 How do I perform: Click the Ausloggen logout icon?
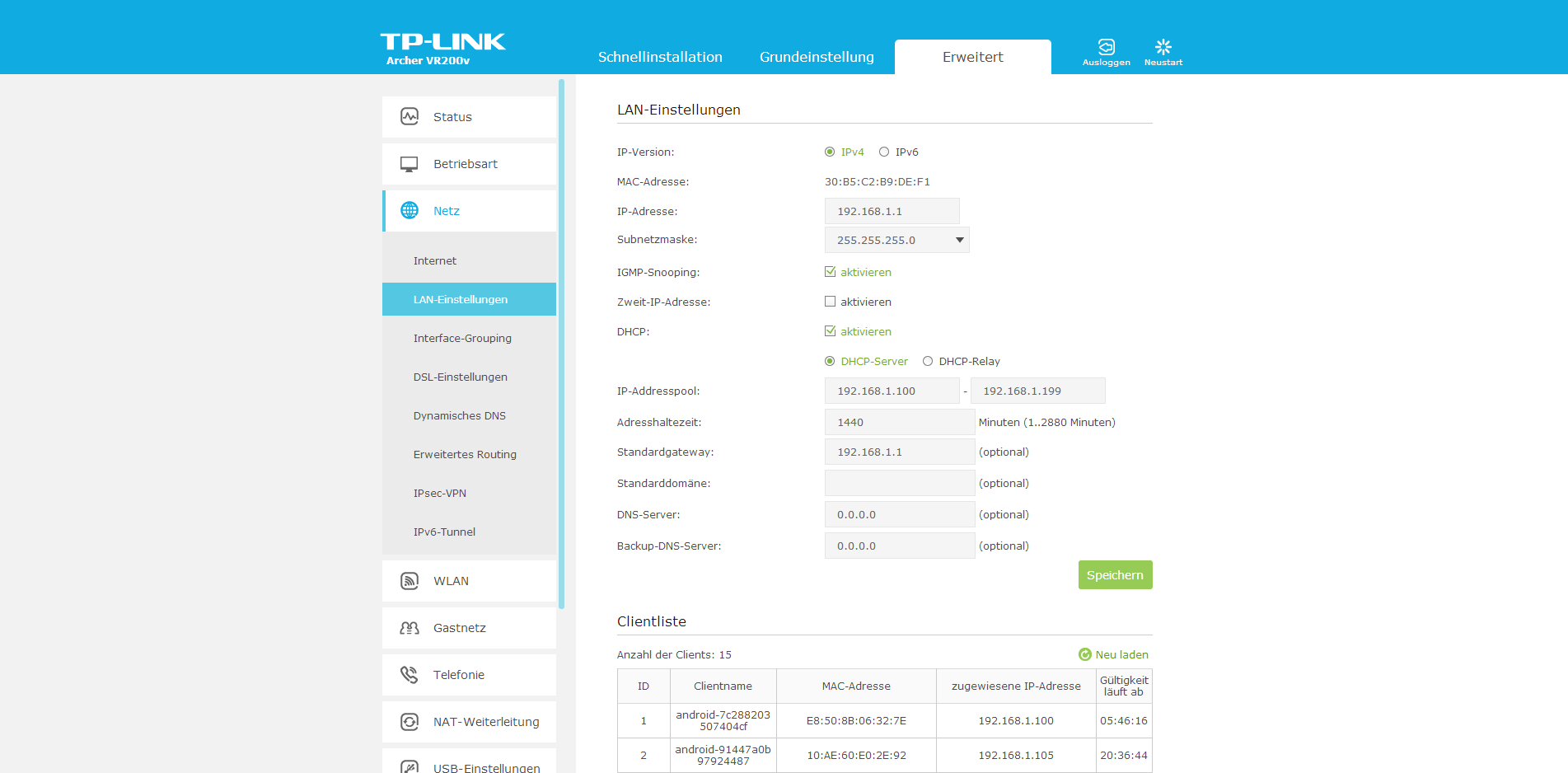[x=1106, y=47]
